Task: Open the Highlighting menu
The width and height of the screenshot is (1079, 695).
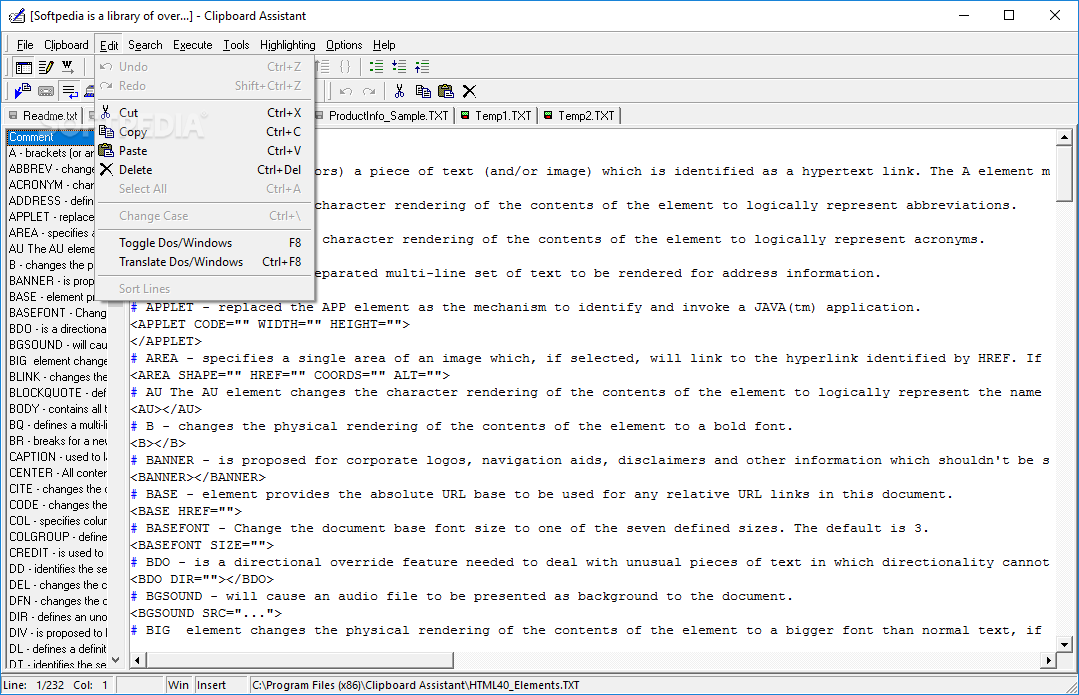Action: tap(288, 45)
